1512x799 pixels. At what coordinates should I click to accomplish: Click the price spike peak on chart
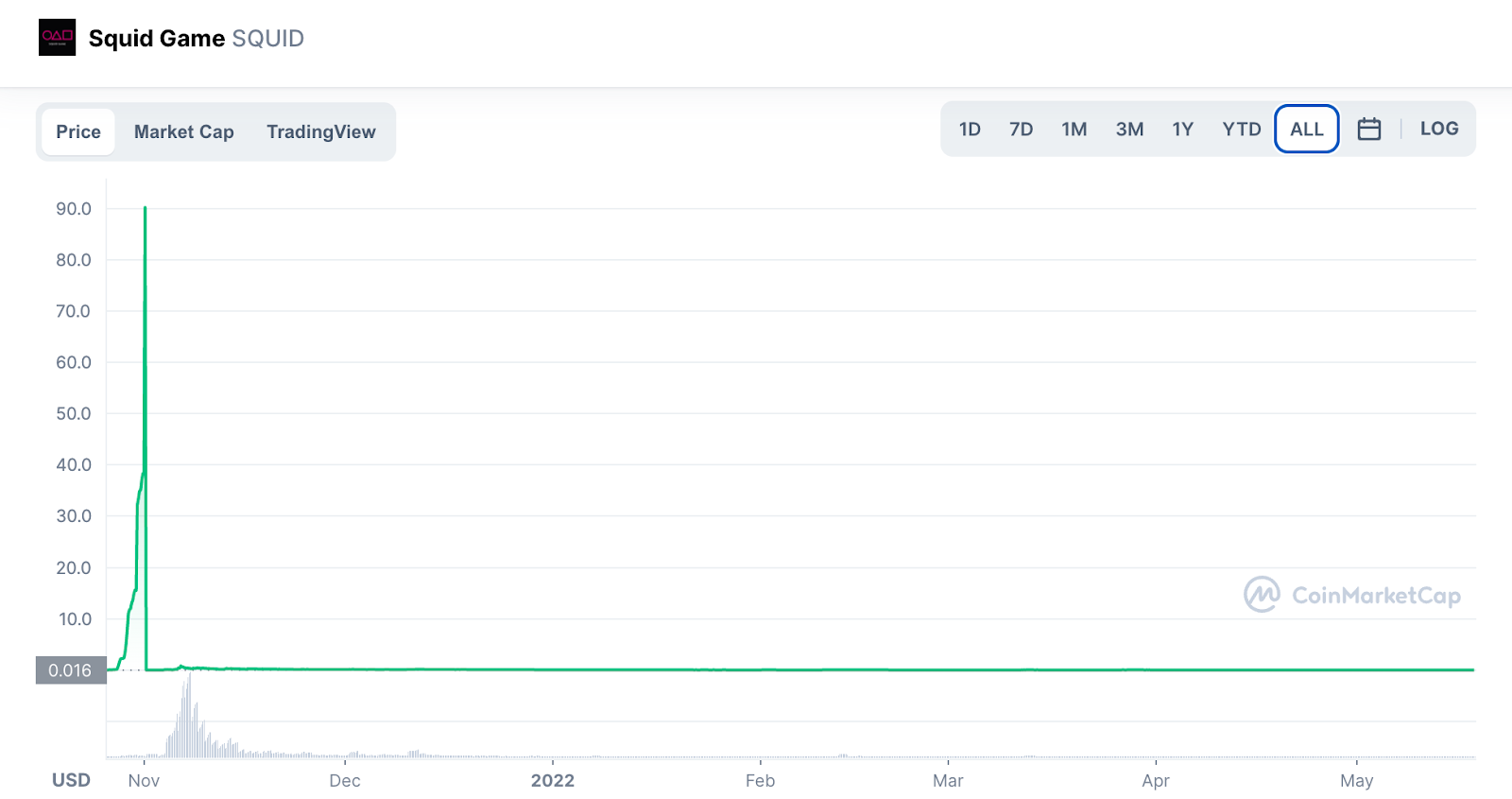click(145, 207)
